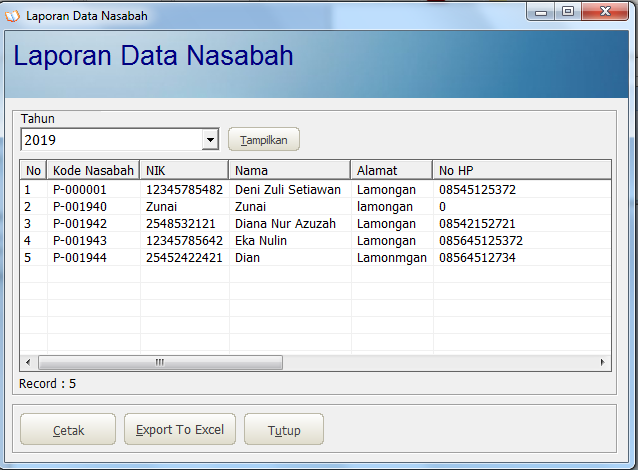Click NIK value 25452422421
638x470 pixels.
pyautogui.click(x=184, y=258)
